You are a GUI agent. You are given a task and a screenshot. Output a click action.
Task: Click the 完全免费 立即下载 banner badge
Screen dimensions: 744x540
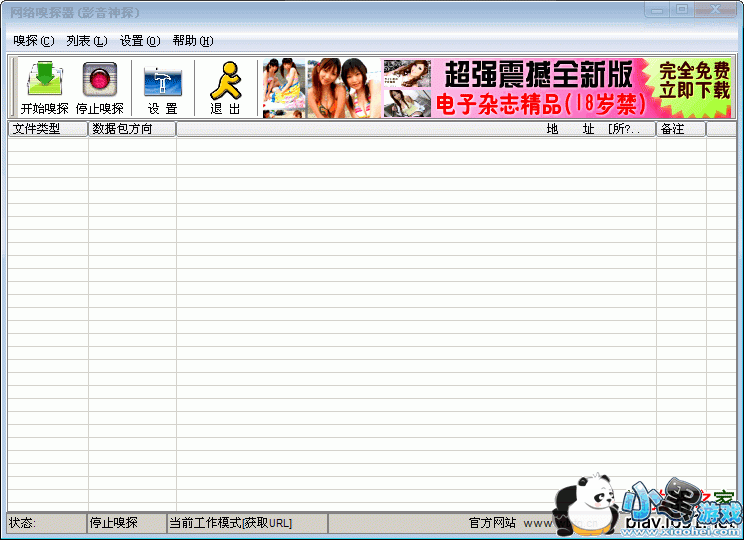(x=694, y=81)
